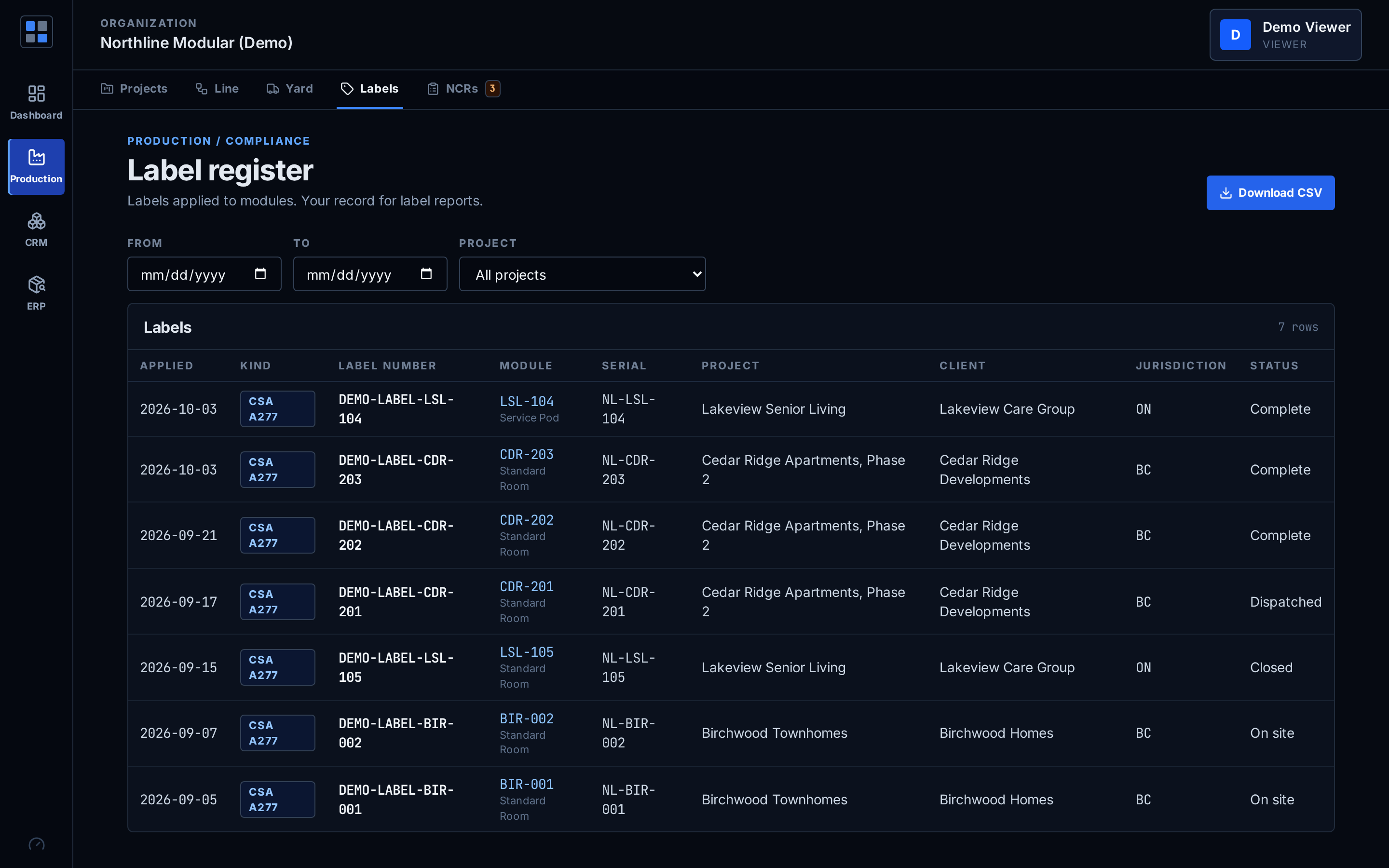Click the Demo Viewer avatar D
The image size is (1389, 868).
(x=1235, y=34)
